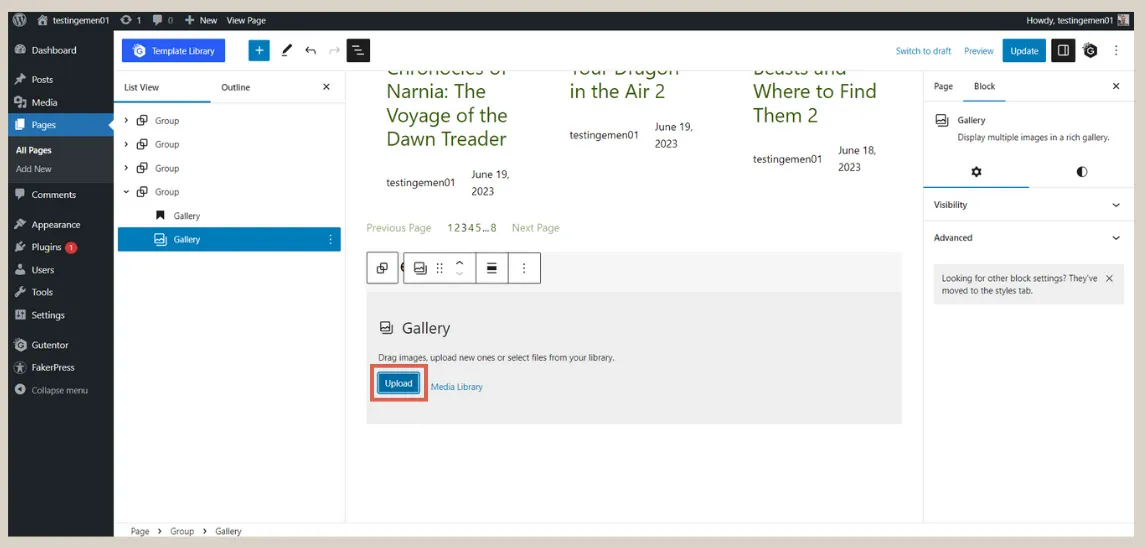Select Add New submenu under Pages
Screen dimensions: 1146x547
pos(34,169)
